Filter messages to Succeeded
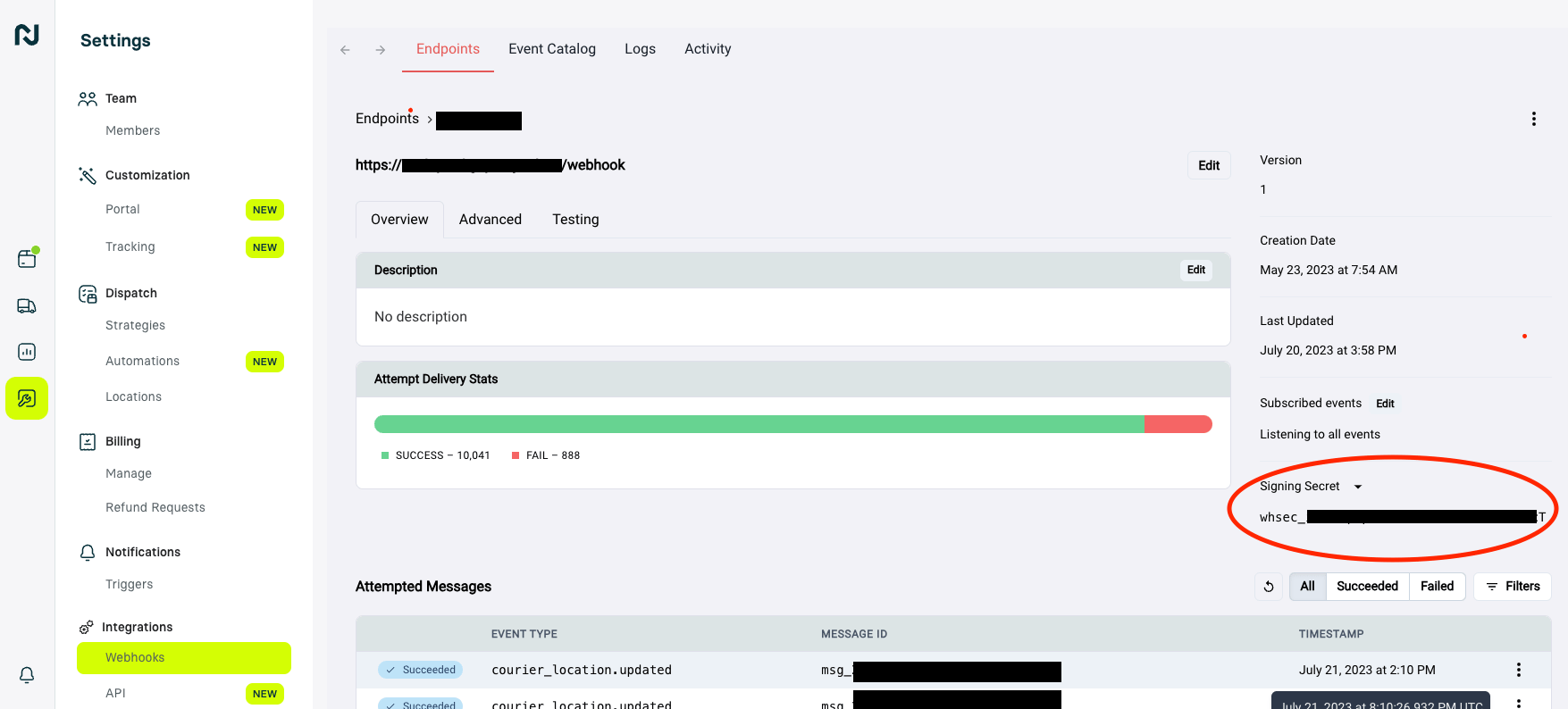1568x709 pixels. pos(1367,587)
